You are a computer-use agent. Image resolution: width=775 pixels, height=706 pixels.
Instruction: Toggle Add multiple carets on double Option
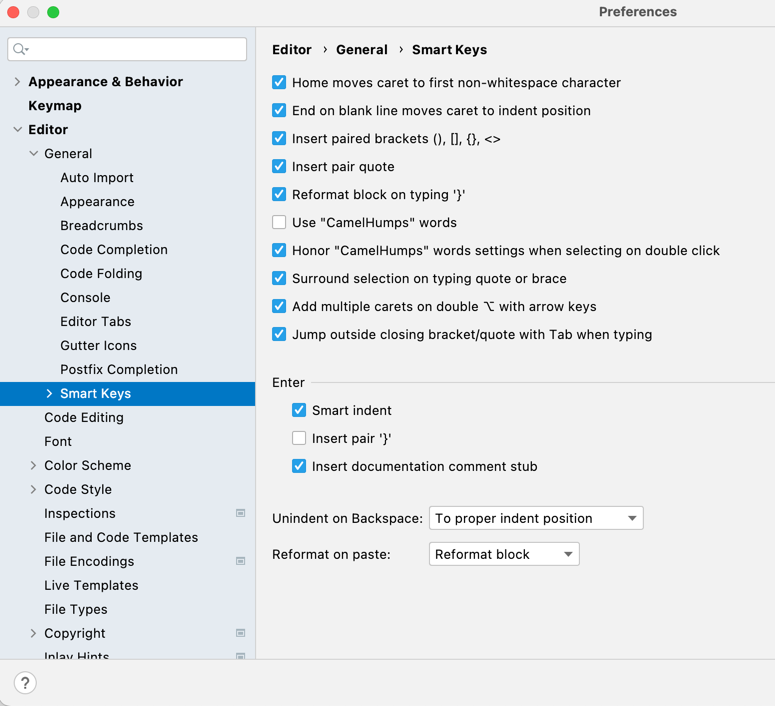[279, 307]
